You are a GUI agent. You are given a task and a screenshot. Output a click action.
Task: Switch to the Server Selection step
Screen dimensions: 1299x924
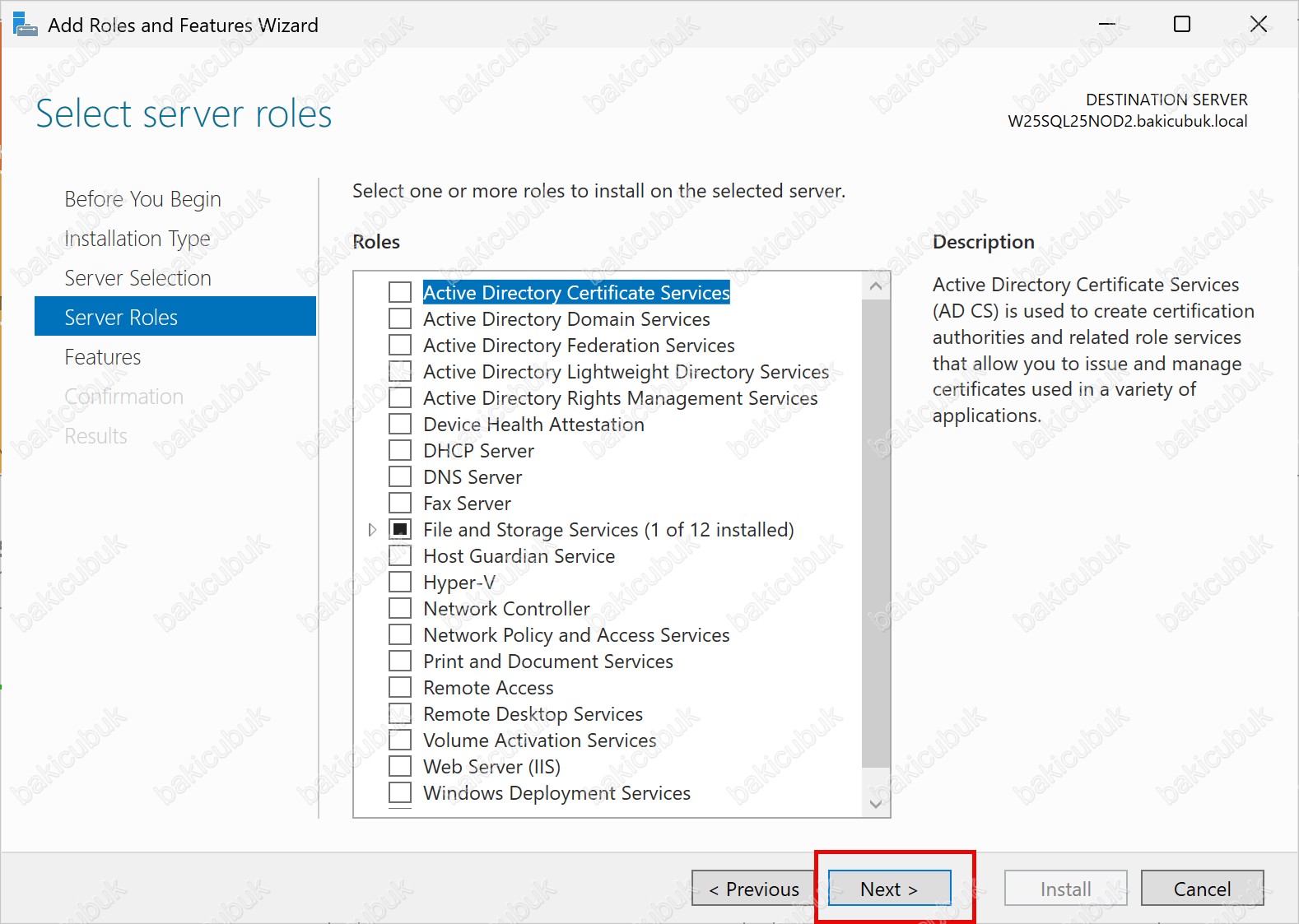point(137,278)
